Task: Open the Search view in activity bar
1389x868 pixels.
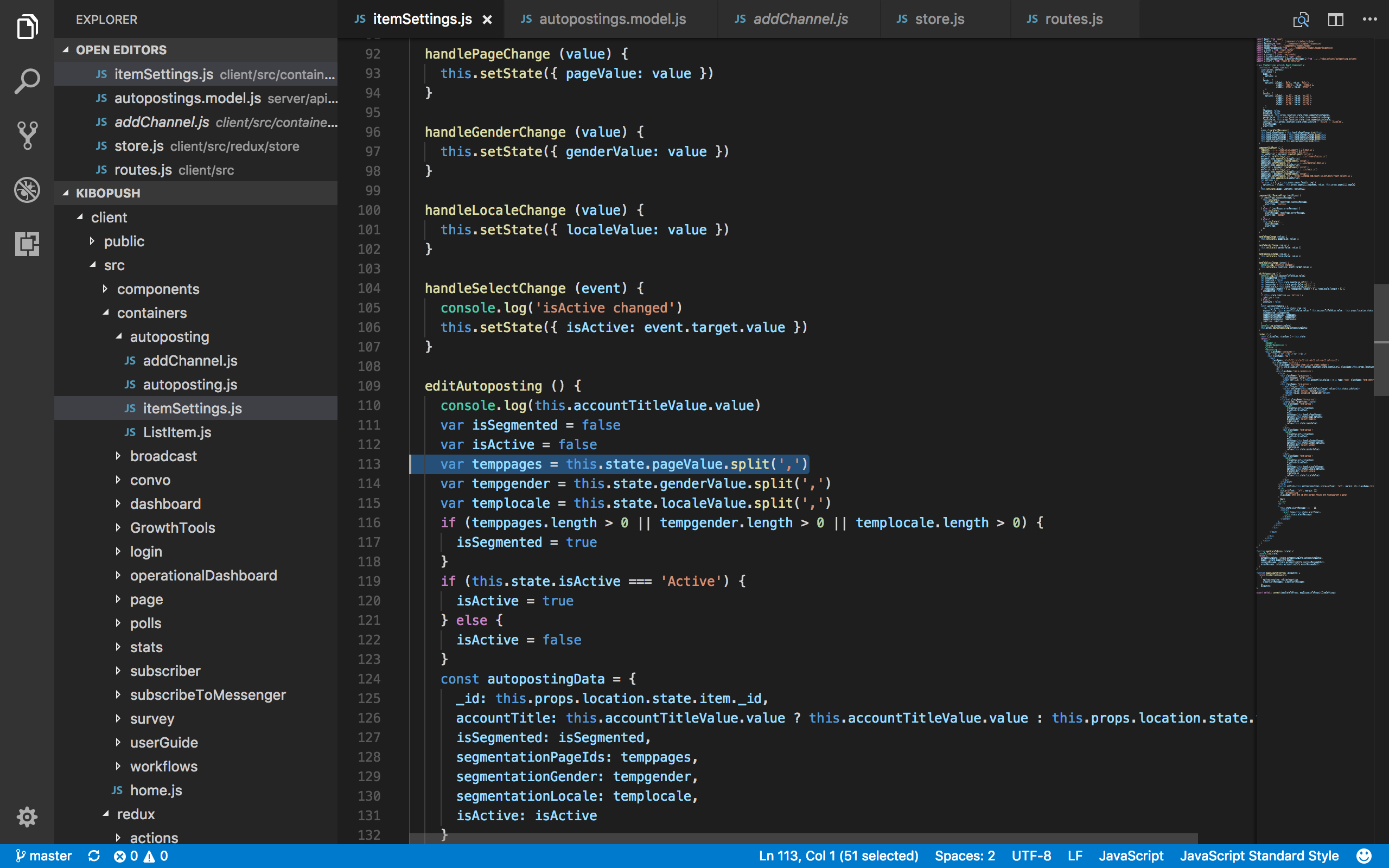Action: click(x=27, y=81)
